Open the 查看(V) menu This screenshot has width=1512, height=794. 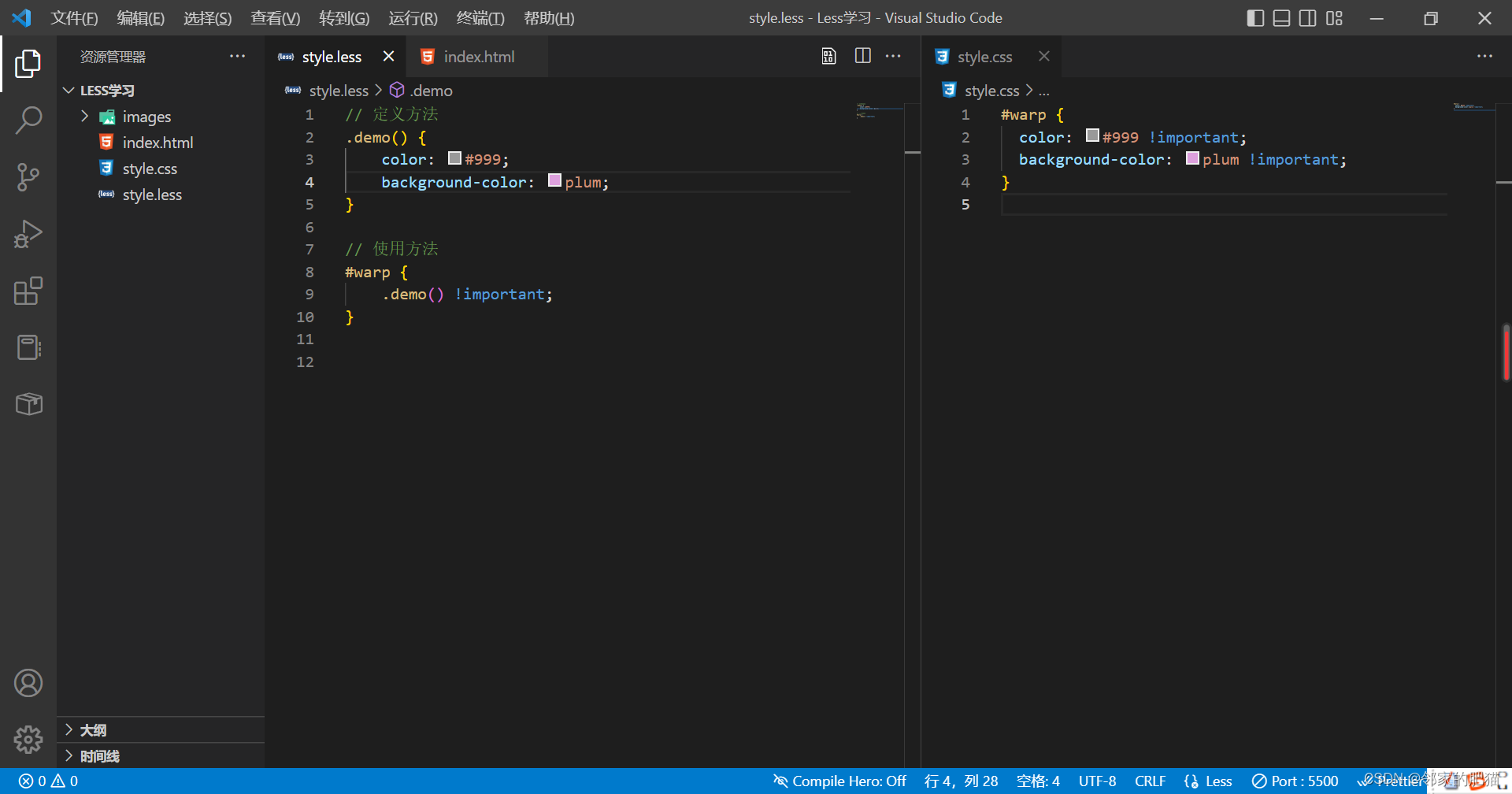click(275, 18)
